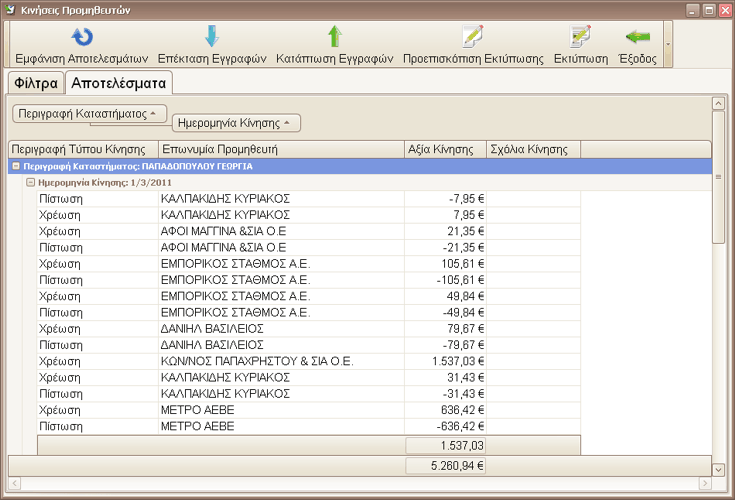Select the Πίστωση cell in the -7,95 € row
This screenshot has width=735, height=500.
click(98, 199)
